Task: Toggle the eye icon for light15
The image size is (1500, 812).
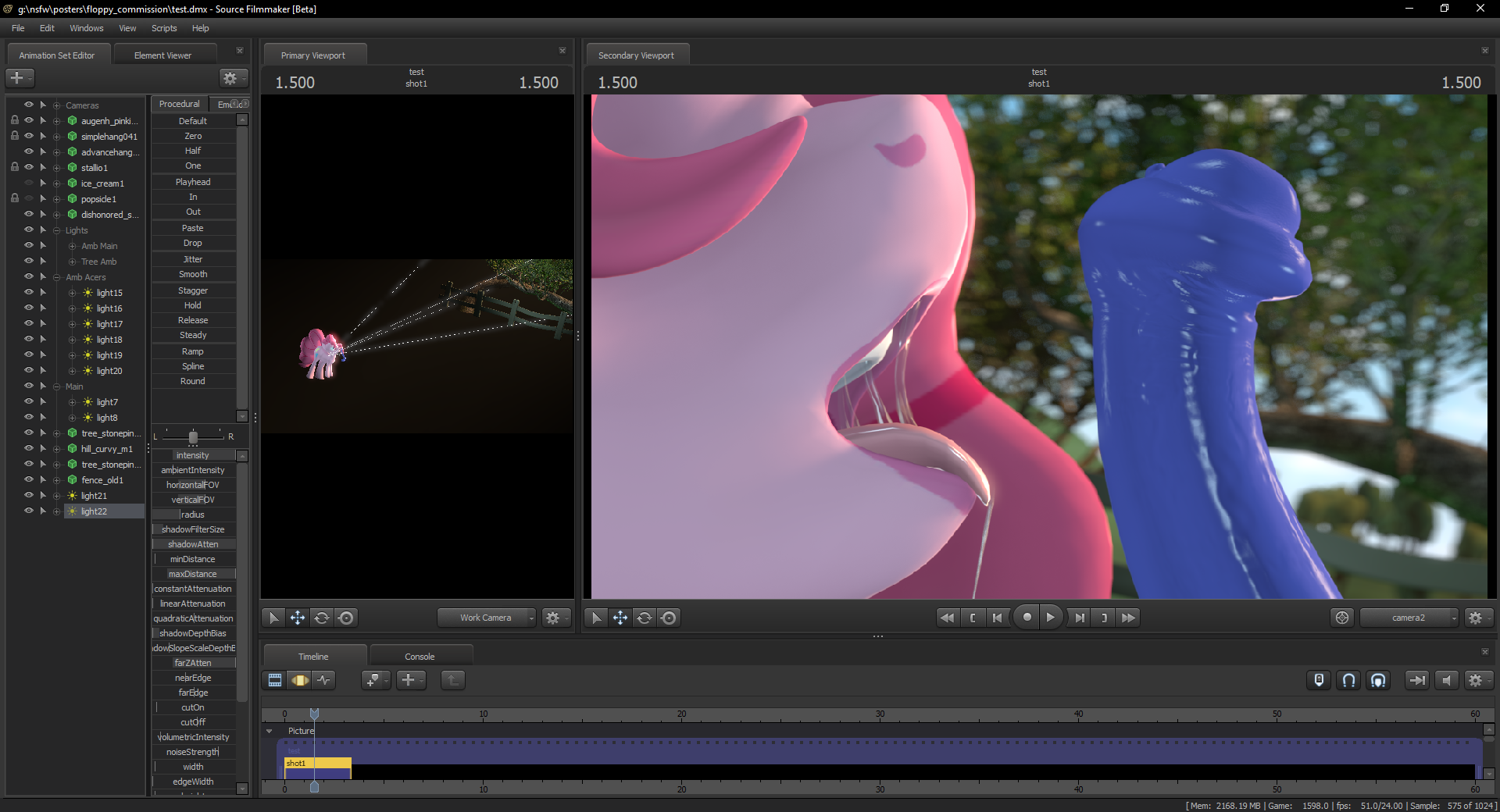Action: click(29, 293)
